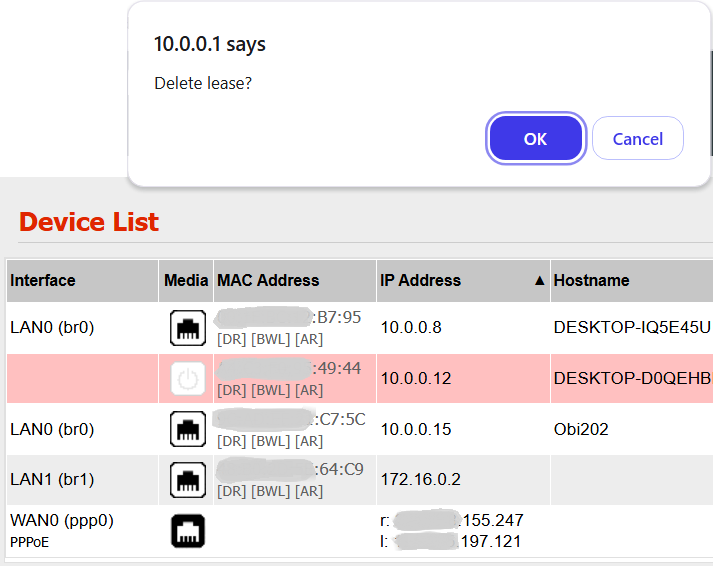Open [DR] link for C7:5C device

(x=231, y=441)
